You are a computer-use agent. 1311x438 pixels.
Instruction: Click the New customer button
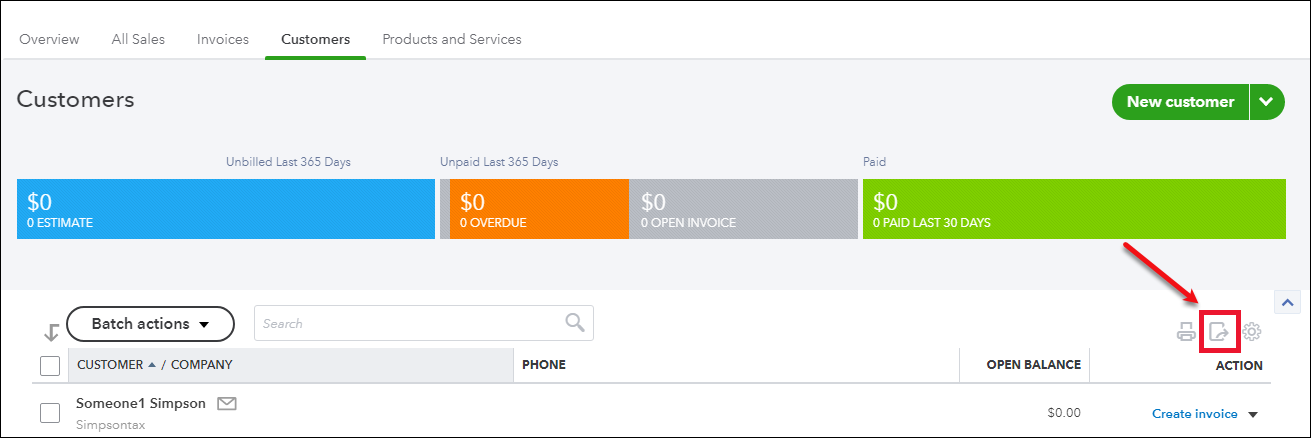1180,102
